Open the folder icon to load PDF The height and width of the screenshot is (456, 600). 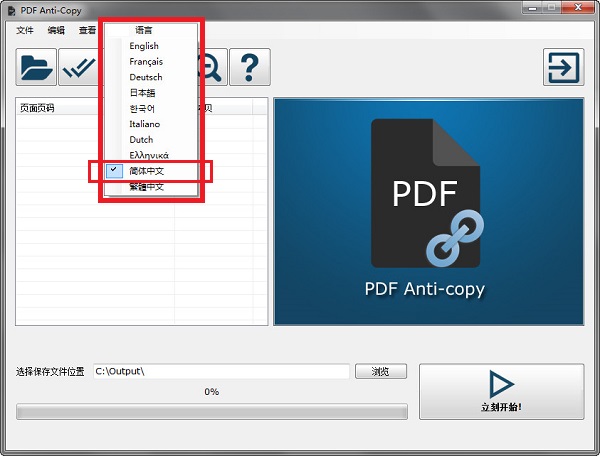point(36,67)
